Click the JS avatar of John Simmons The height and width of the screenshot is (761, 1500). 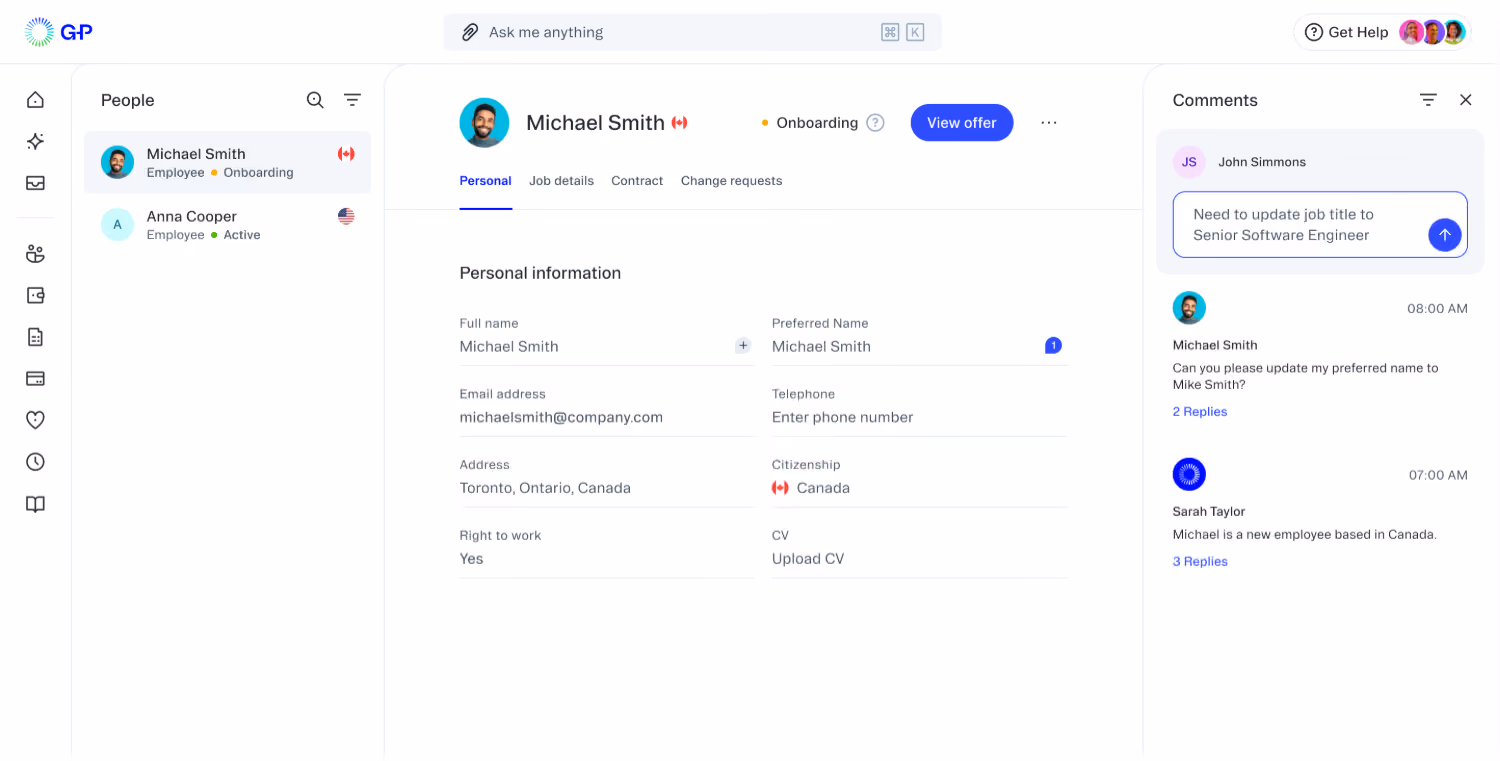[x=1189, y=162]
